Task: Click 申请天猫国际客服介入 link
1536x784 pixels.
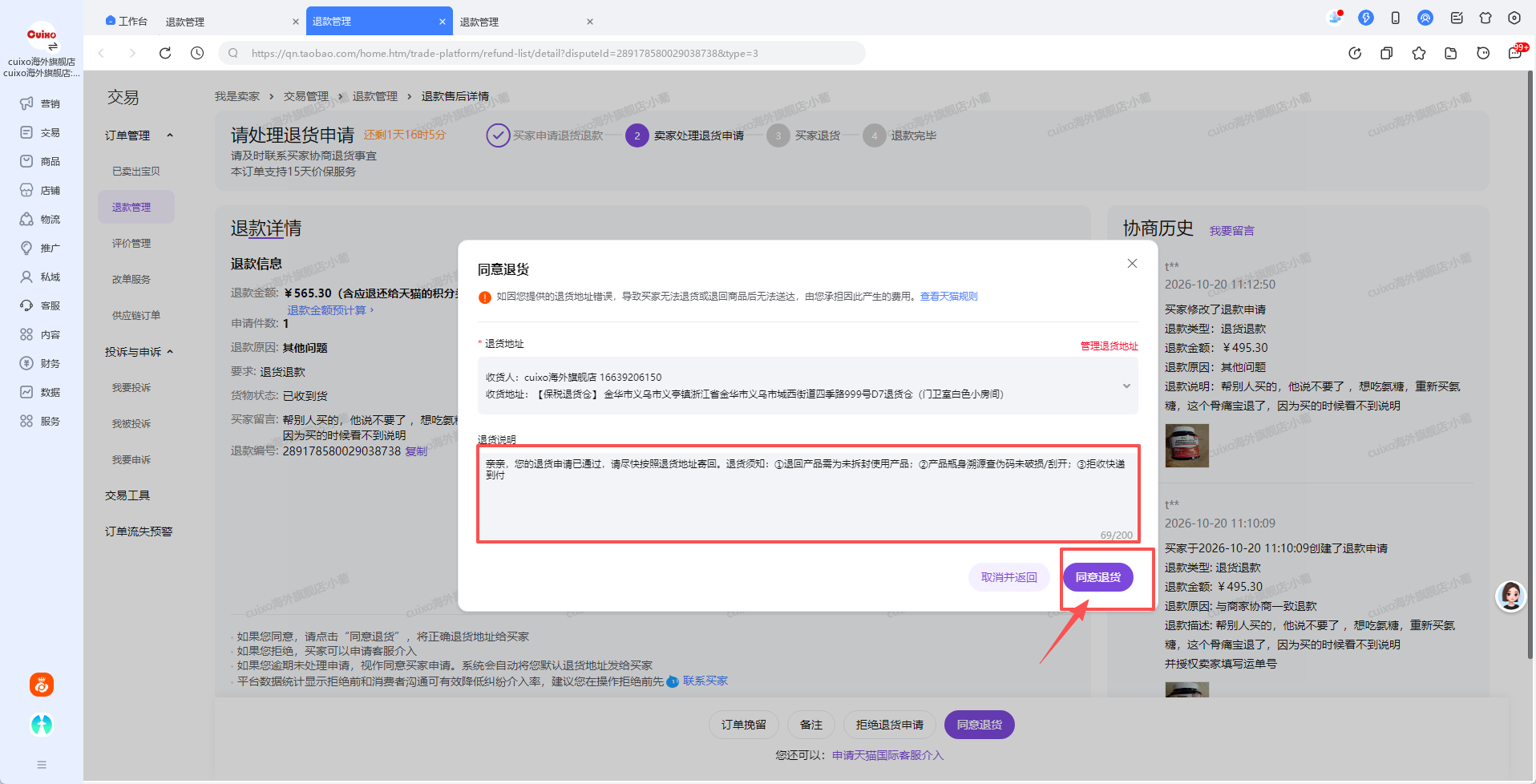Action: tap(887, 755)
